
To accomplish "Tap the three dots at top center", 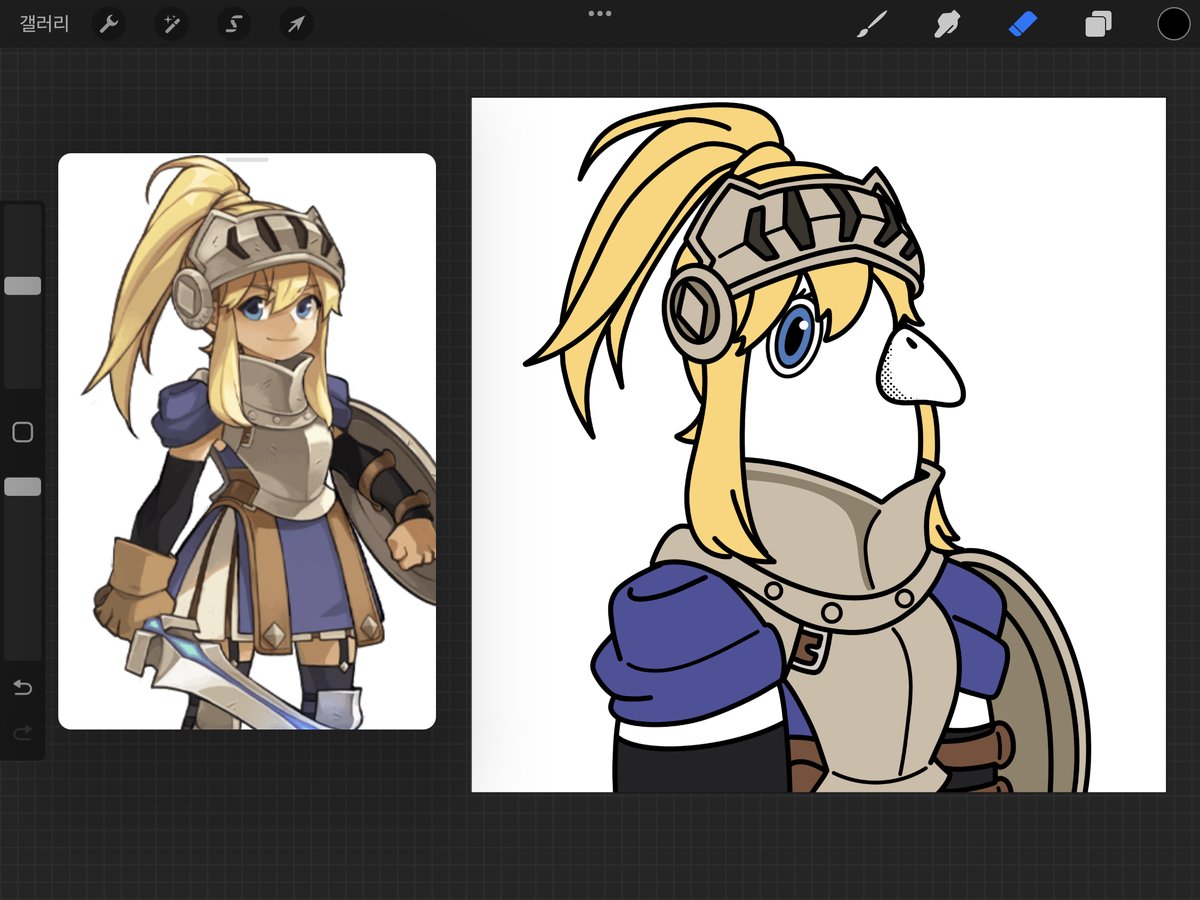I will 600,13.
